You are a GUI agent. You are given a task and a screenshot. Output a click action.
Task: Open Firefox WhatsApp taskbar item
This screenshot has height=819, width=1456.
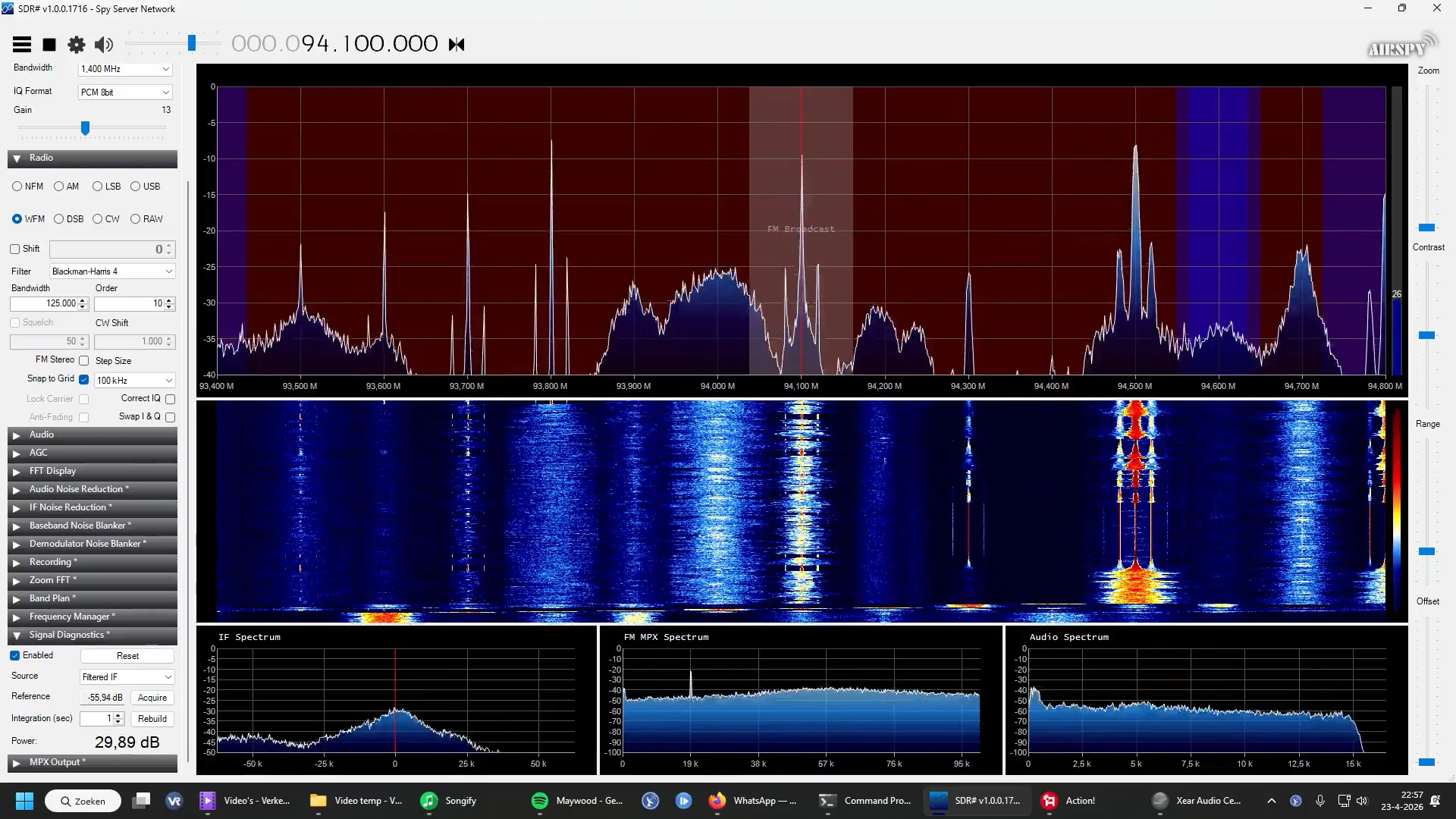[x=752, y=801]
